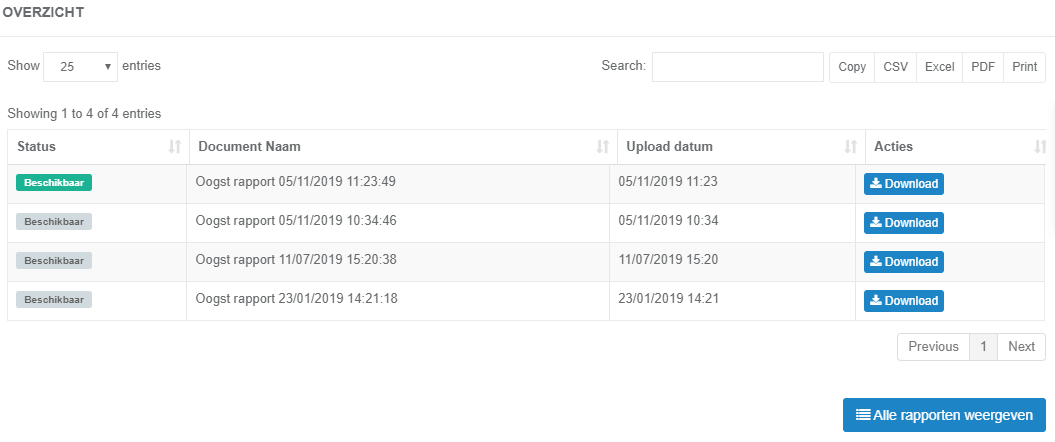Viewport: 1055px width, 442px height.
Task: Click green Beschikbaar status badge
Action: pos(54,182)
